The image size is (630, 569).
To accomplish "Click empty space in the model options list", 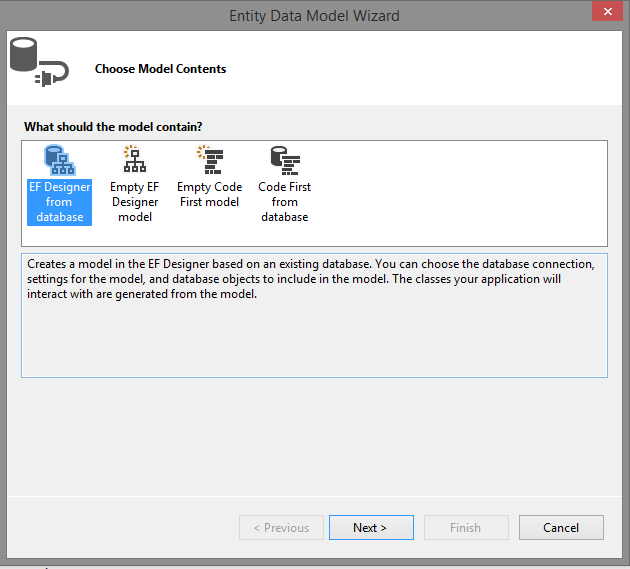I will (x=458, y=193).
